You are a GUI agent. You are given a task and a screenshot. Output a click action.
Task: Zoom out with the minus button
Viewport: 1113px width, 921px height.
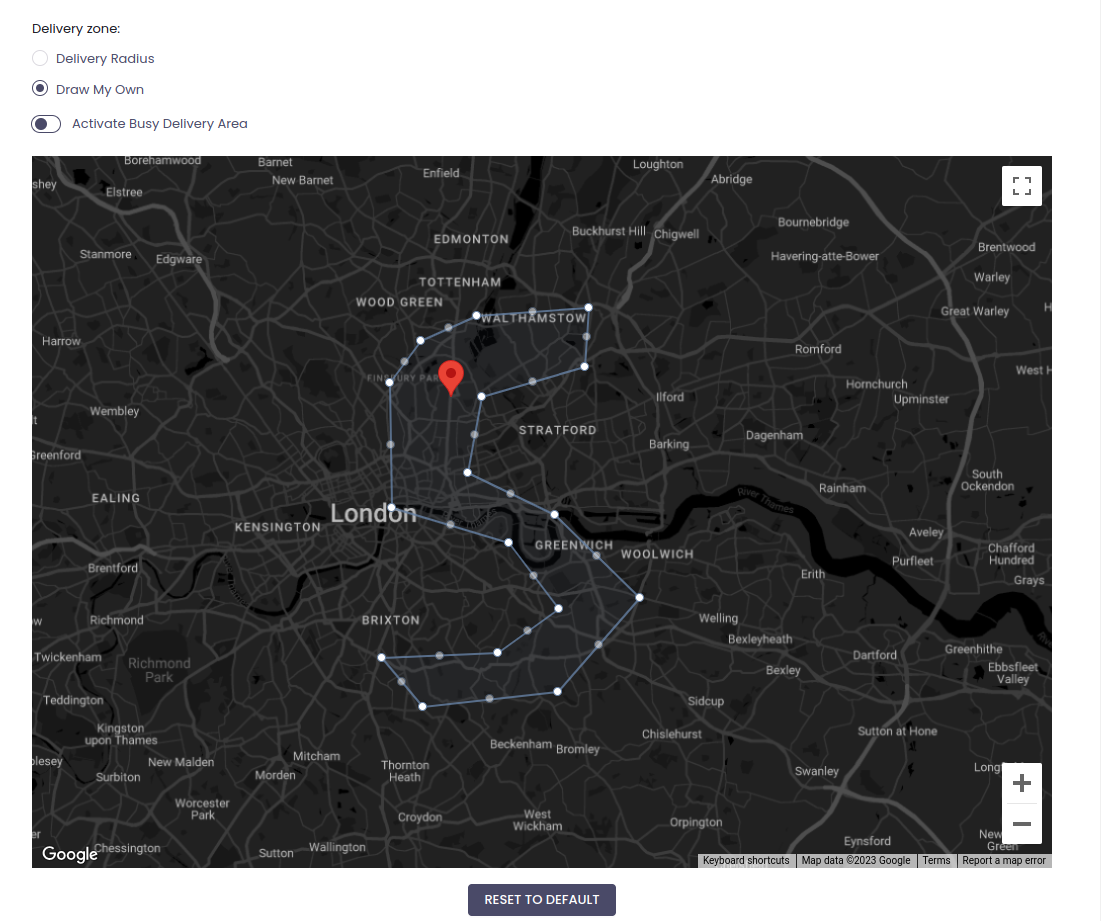1021,824
